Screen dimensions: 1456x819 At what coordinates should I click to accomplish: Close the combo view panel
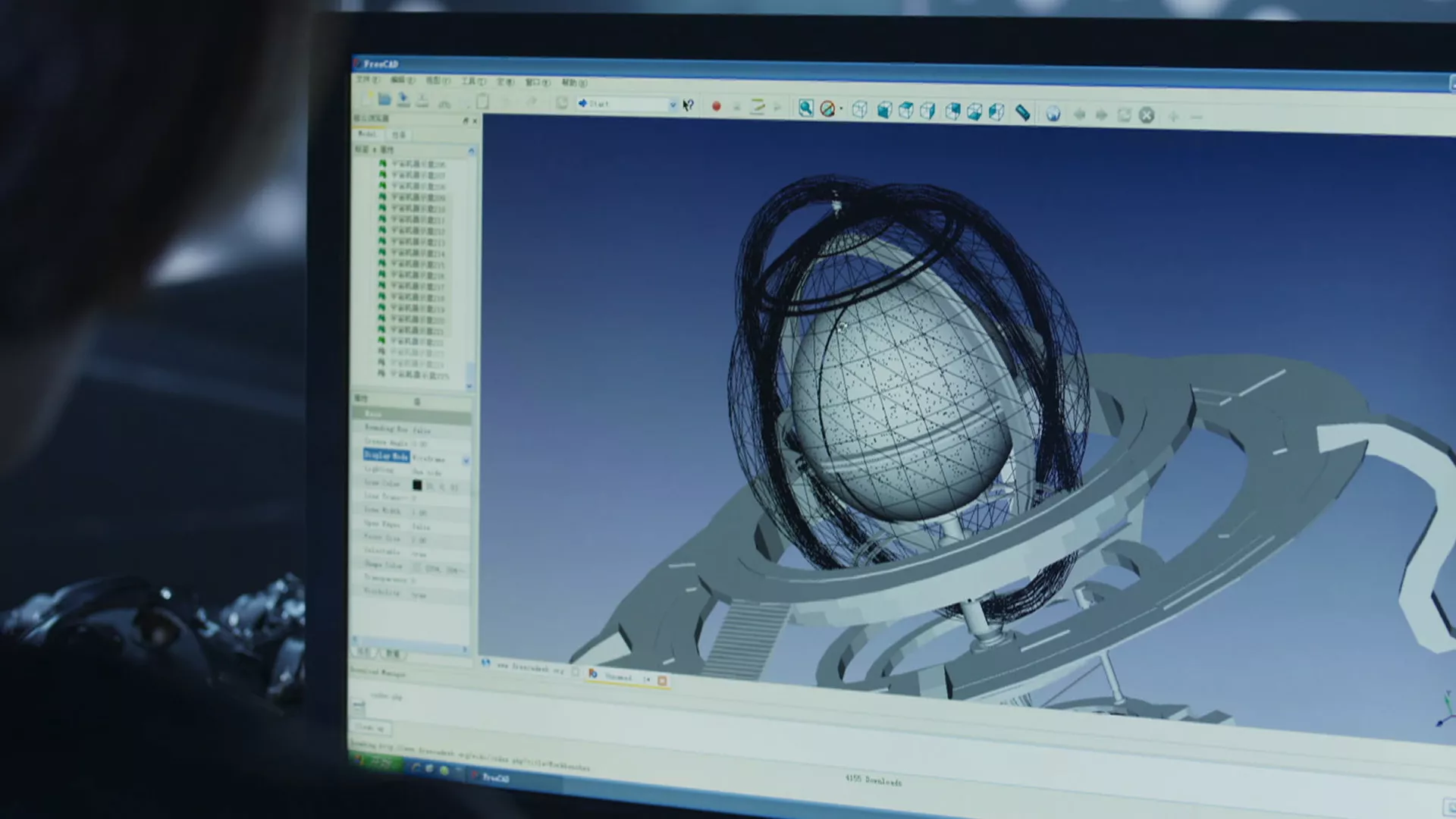[x=475, y=121]
